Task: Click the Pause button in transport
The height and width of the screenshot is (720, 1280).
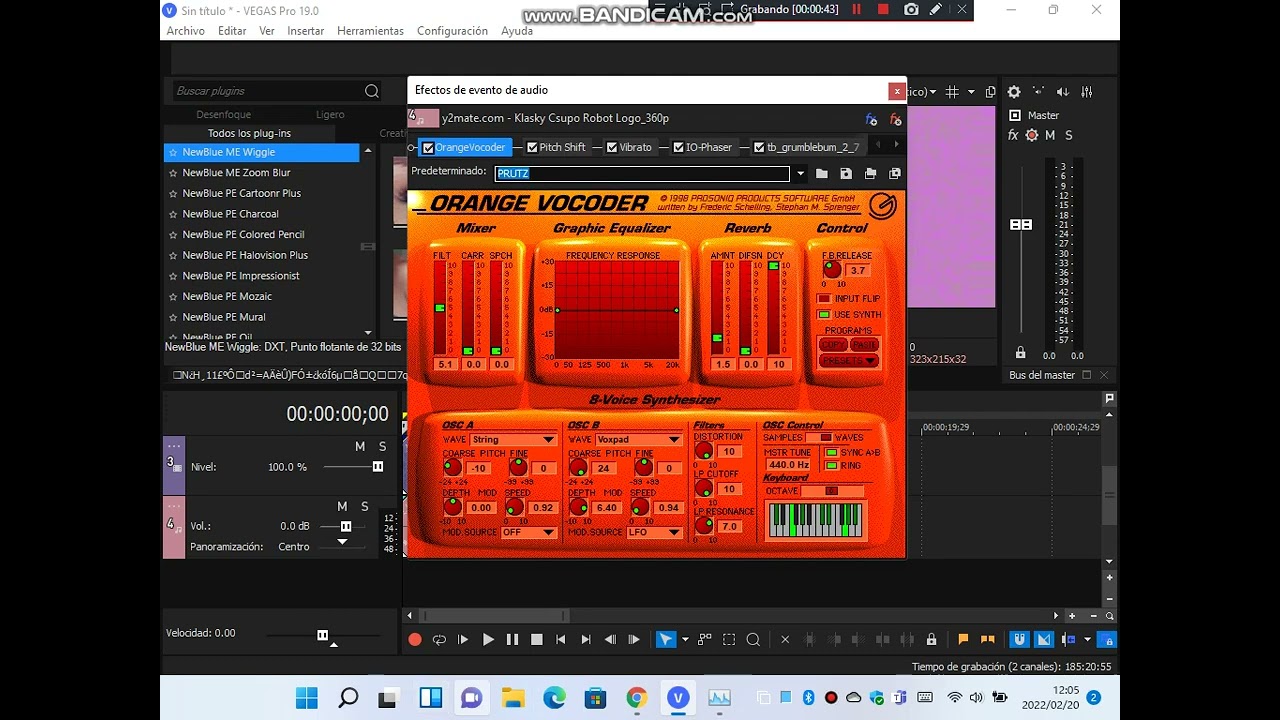Action: pos(512,640)
